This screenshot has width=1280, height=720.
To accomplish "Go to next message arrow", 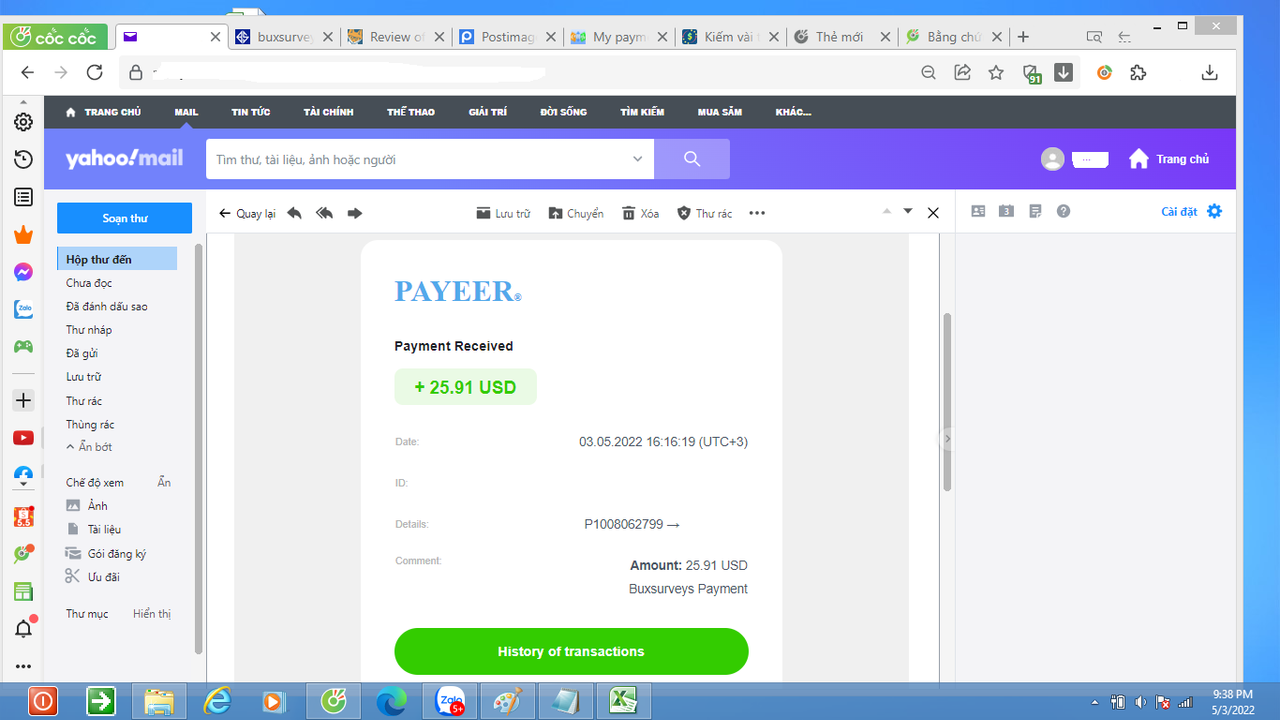I will coord(908,211).
